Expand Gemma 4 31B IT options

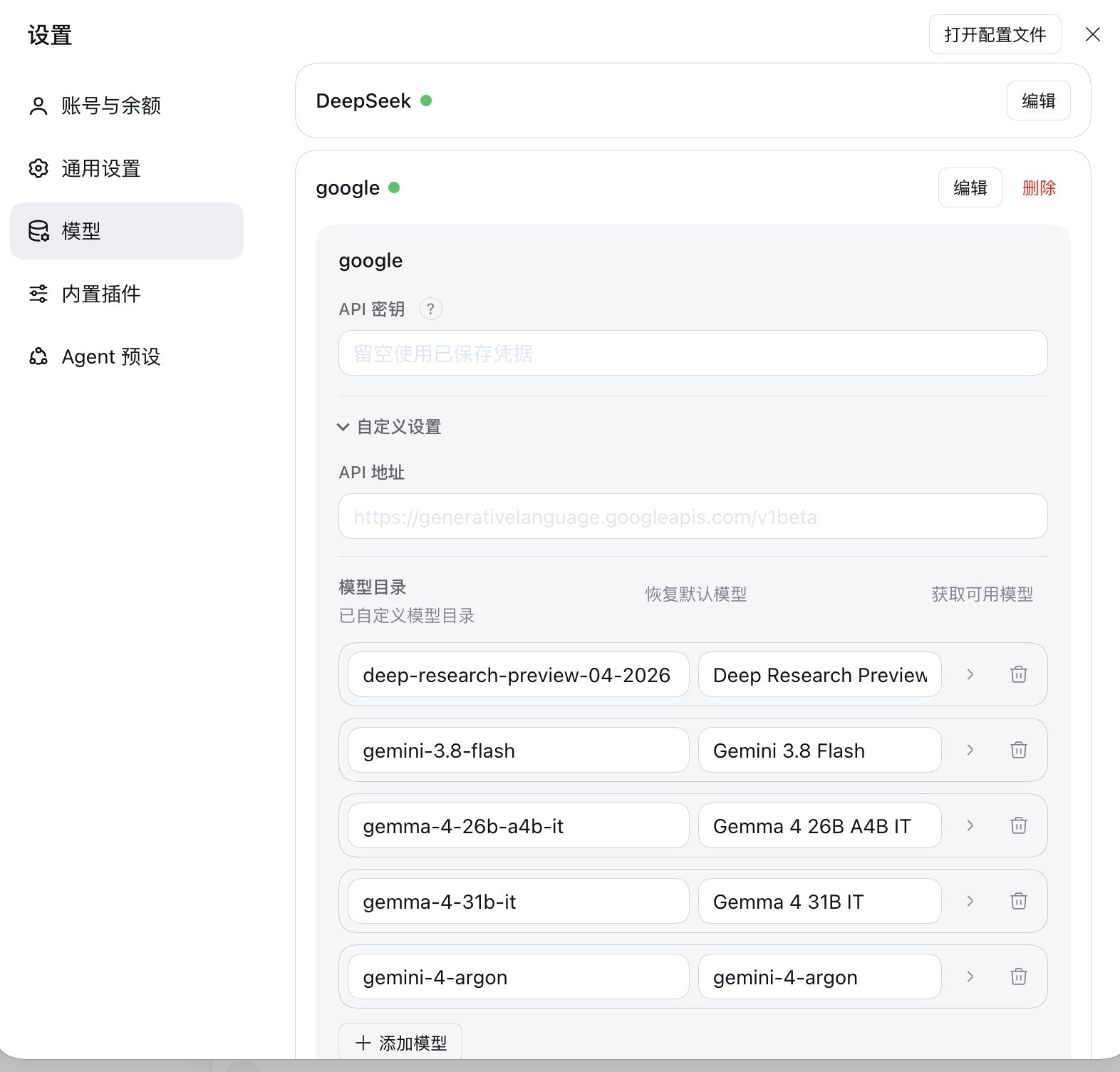coord(970,901)
